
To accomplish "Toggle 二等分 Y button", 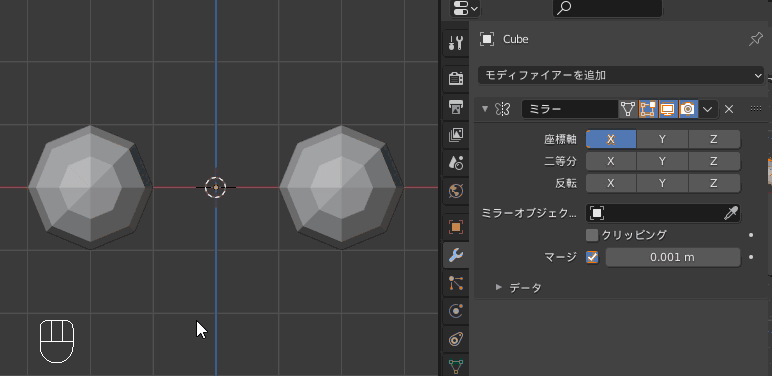I will (x=662, y=161).
